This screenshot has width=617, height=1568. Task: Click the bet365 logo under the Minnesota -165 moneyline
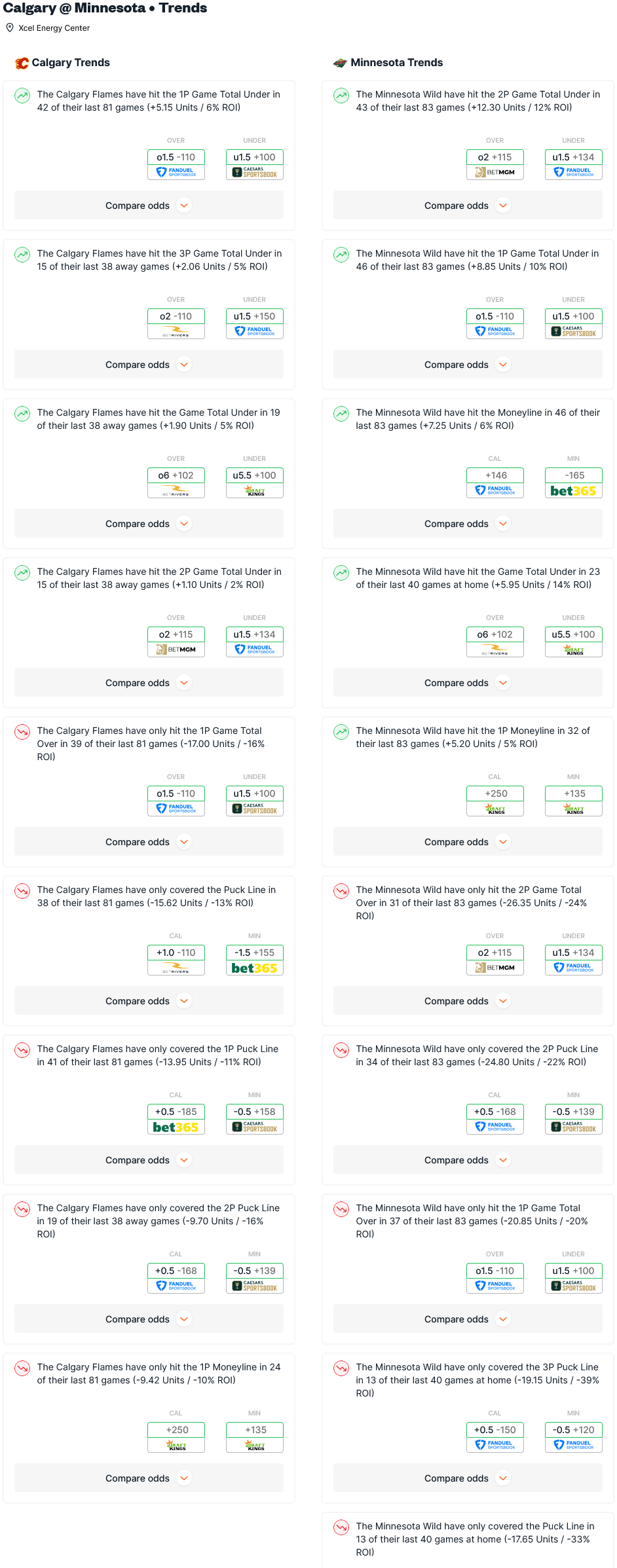[573, 491]
